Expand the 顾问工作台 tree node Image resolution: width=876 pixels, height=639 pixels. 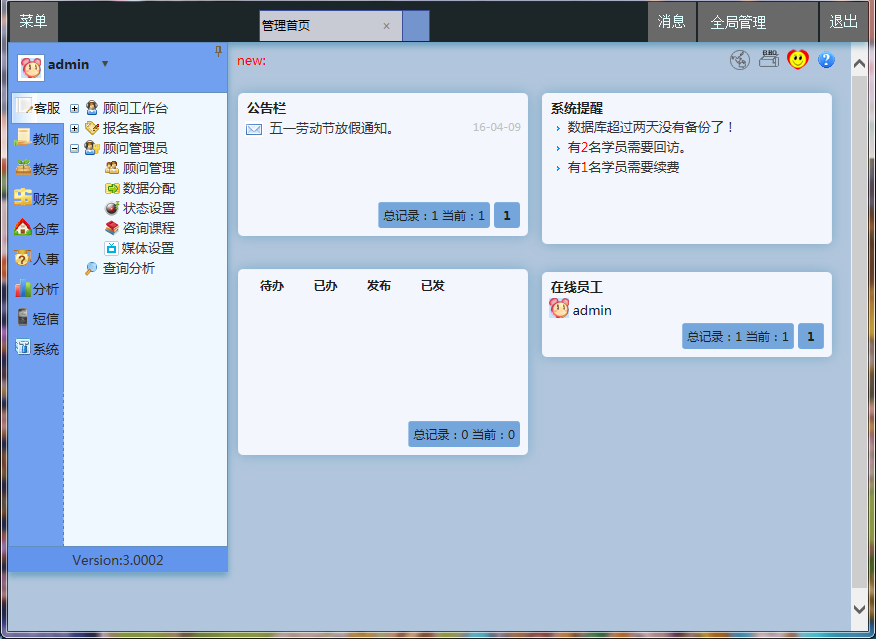click(x=74, y=108)
